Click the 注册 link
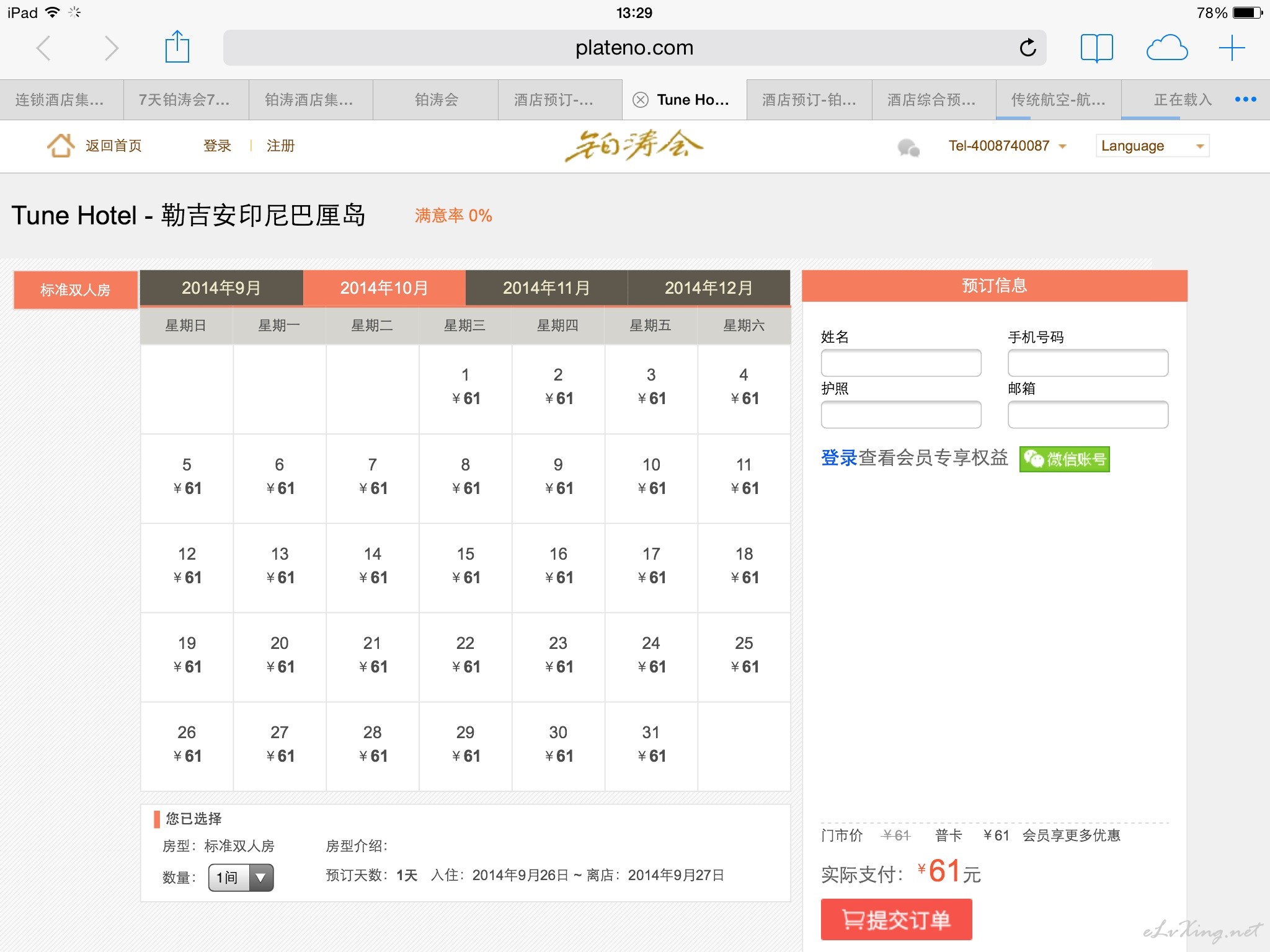1270x952 pixels. tap(280, 146)
